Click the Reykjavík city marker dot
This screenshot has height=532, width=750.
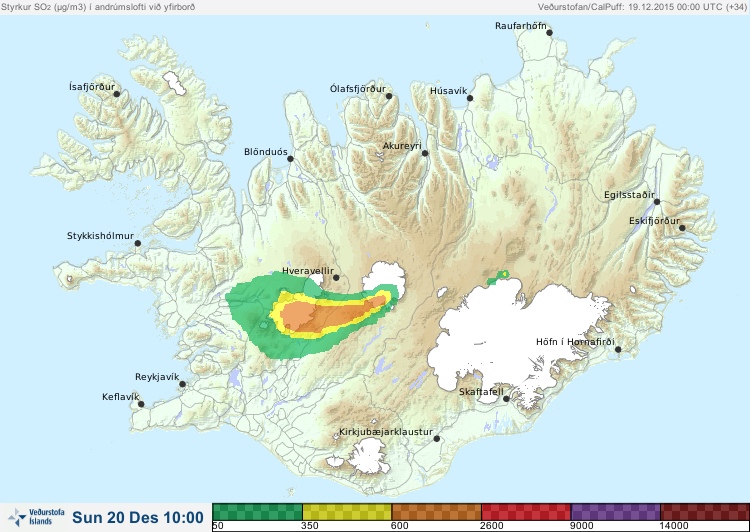[182, 384]
